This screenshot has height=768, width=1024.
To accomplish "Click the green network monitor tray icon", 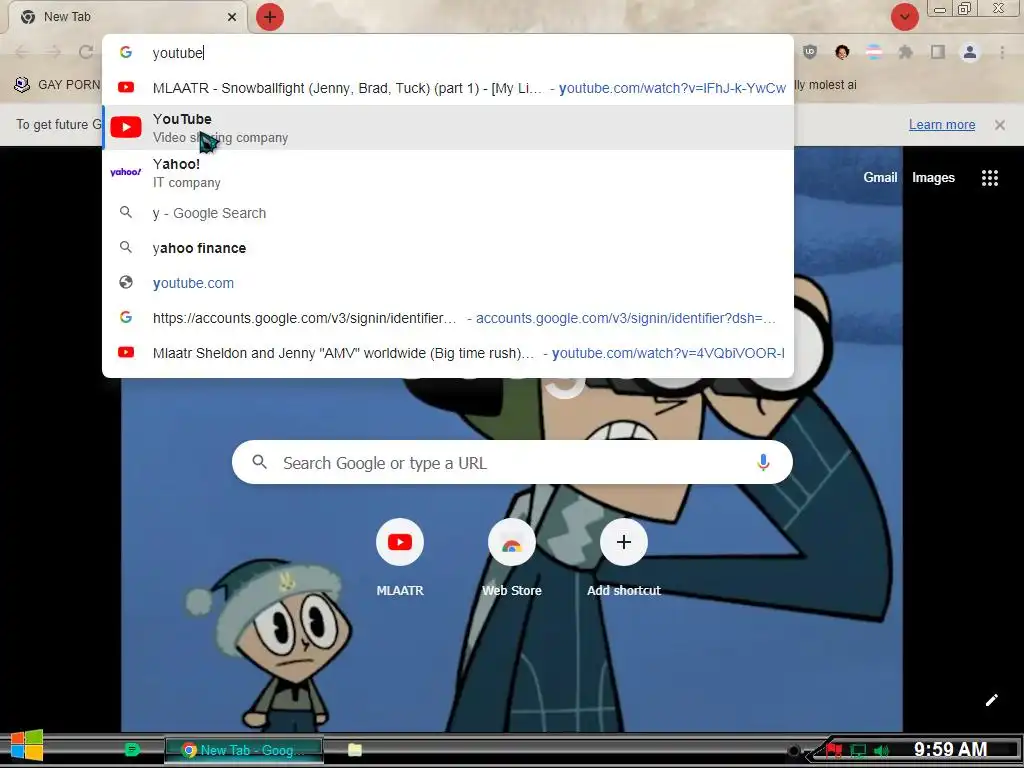I will tap(858, 750).
